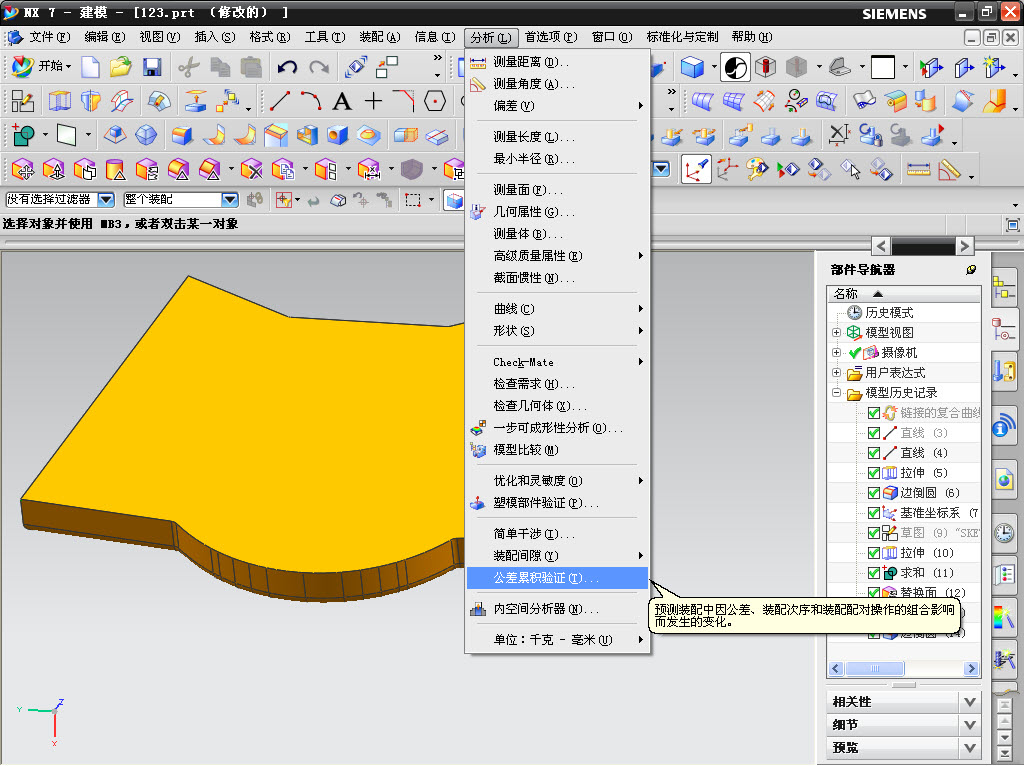Open the History clock sidebar tab
1024x766 pixels.
(x=1004, y=534)
